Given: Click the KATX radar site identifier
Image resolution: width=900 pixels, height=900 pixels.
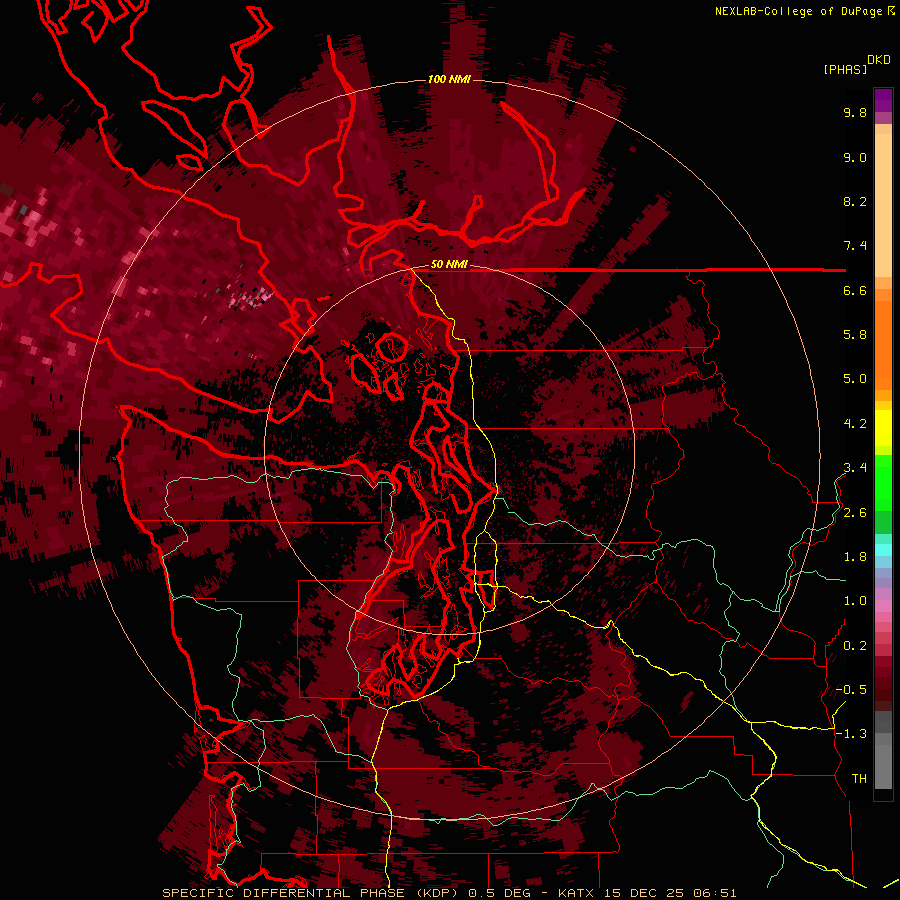Looking at the screenshot, I should click(577, 893).
